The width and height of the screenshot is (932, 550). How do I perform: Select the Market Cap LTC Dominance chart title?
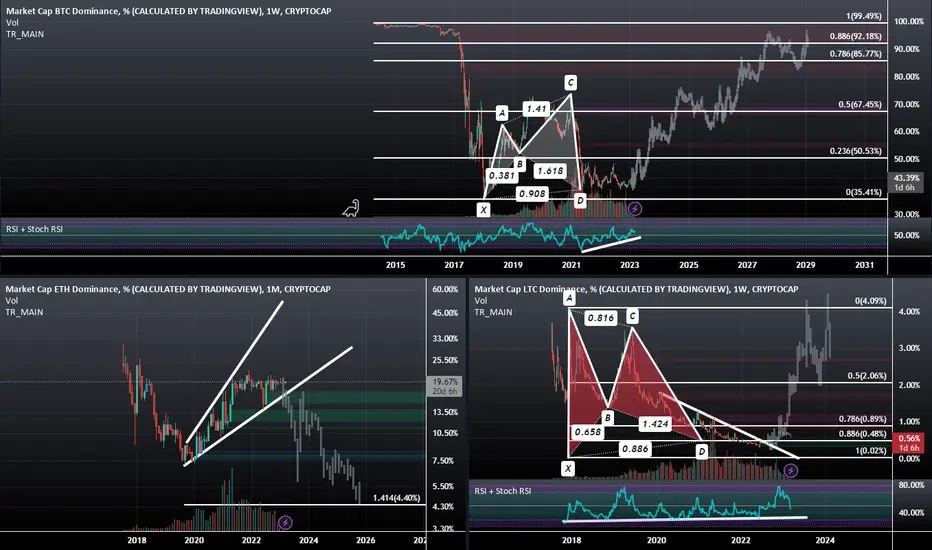(x=636, y=289)
